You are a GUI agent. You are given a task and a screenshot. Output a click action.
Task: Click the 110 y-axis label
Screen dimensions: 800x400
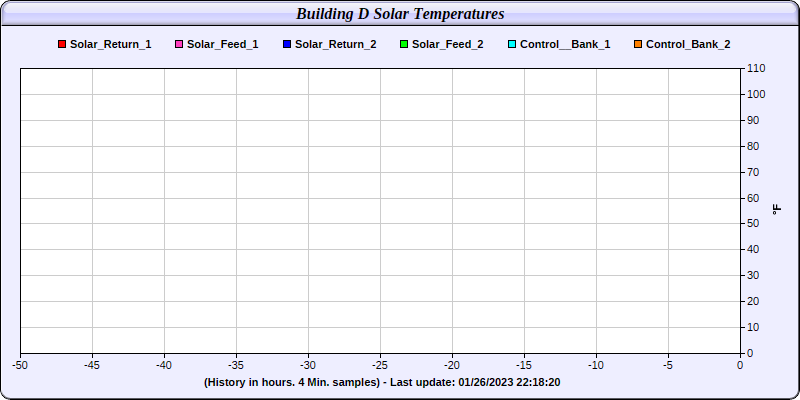[756, 68]
